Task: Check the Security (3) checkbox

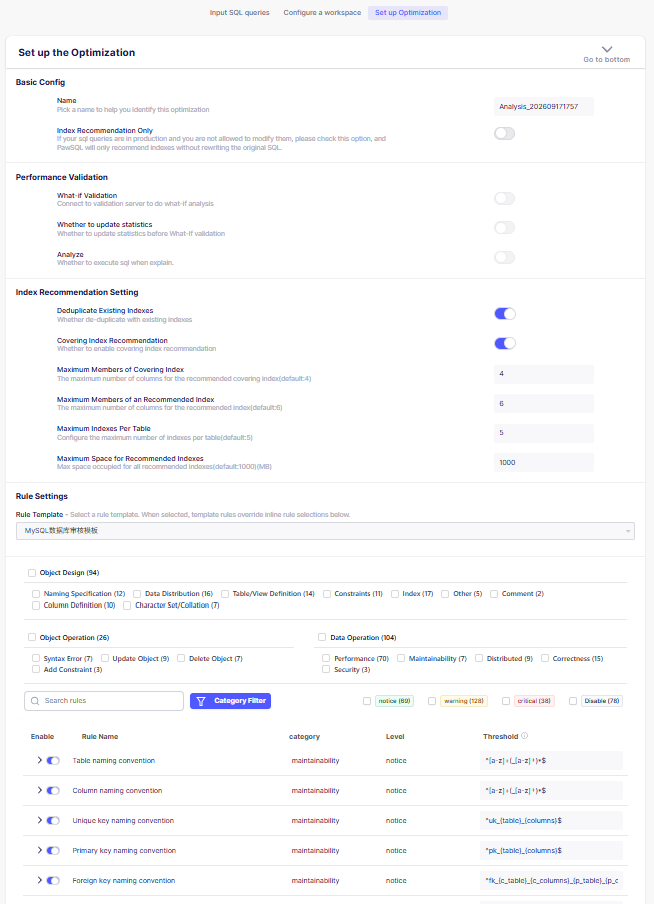Action: point(326,669)
